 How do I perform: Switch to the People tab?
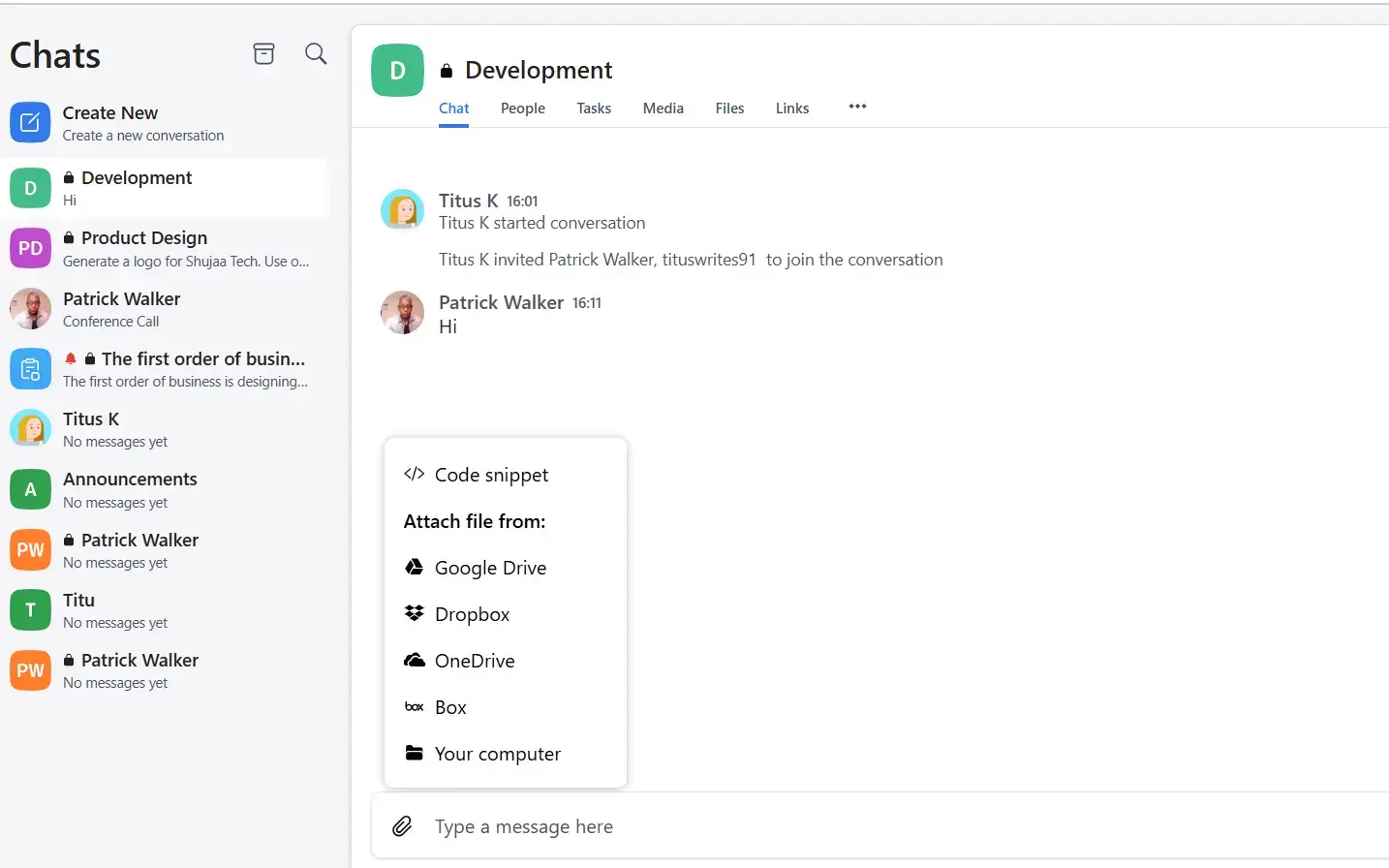coord(522,108)
